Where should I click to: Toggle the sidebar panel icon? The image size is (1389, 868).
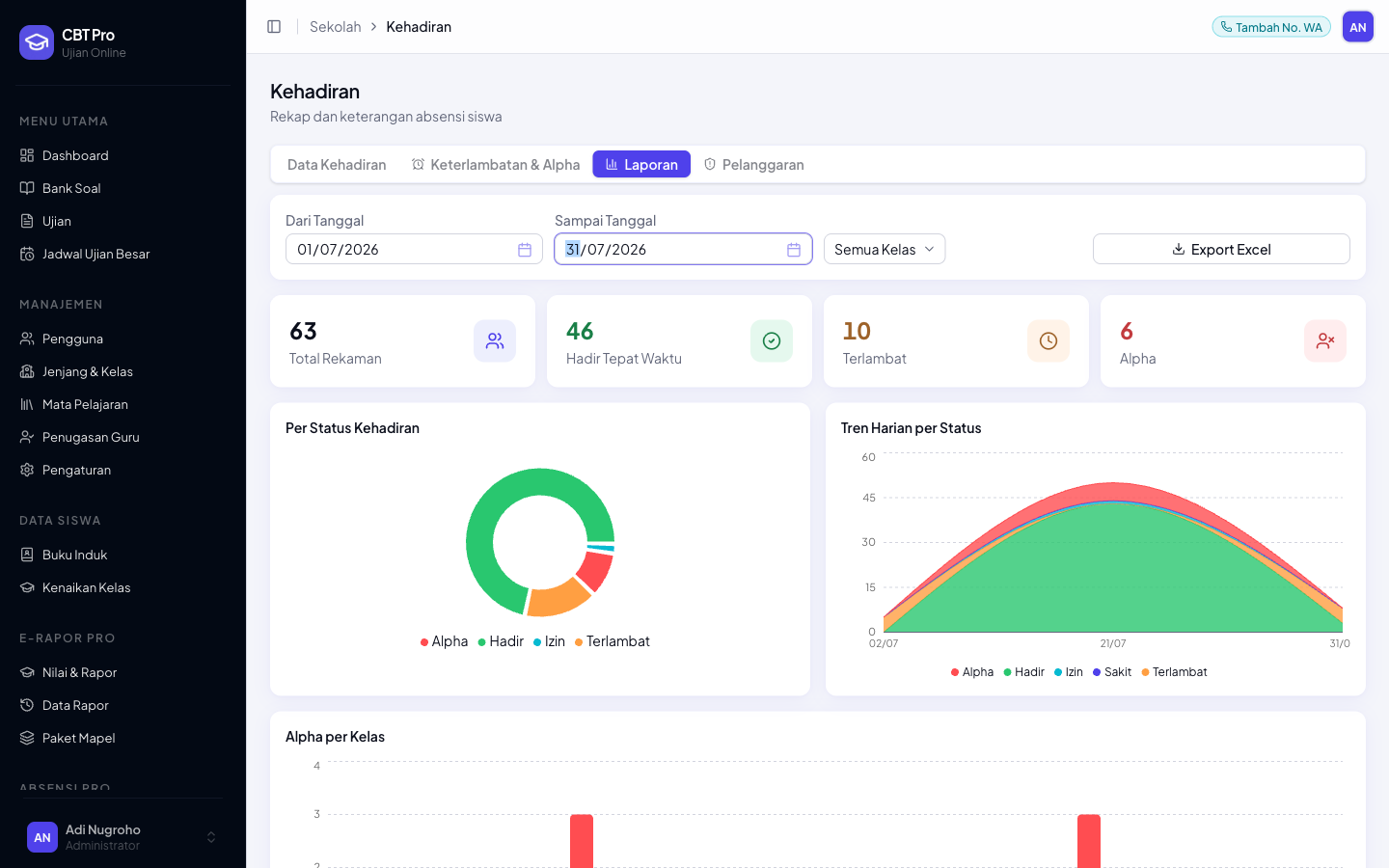pyautogui.click(x=274, y=27)
